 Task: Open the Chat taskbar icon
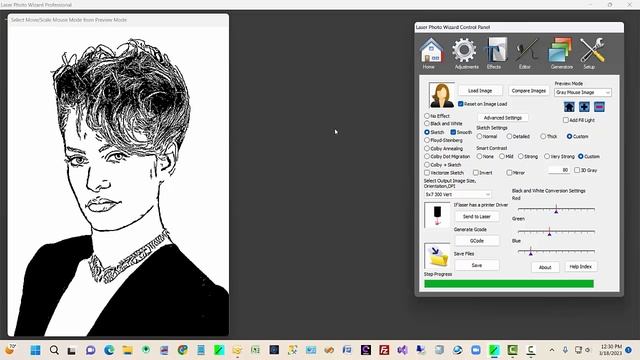pyautogui.click(x=91, y=350)
